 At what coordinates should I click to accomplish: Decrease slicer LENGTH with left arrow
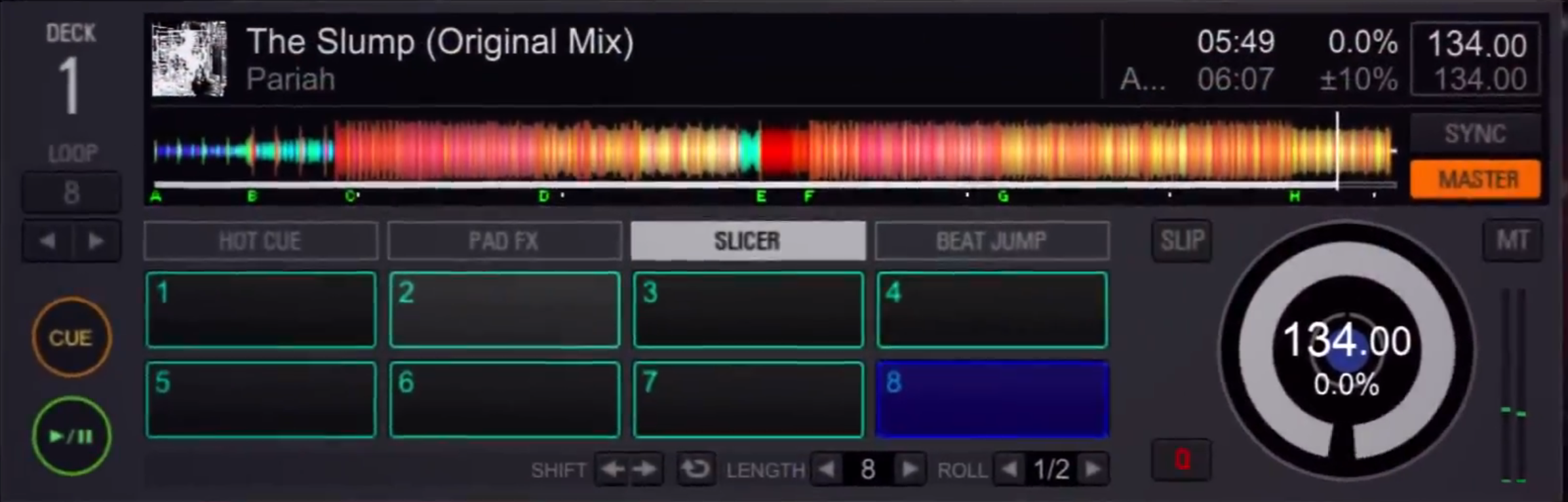(827, 469)
